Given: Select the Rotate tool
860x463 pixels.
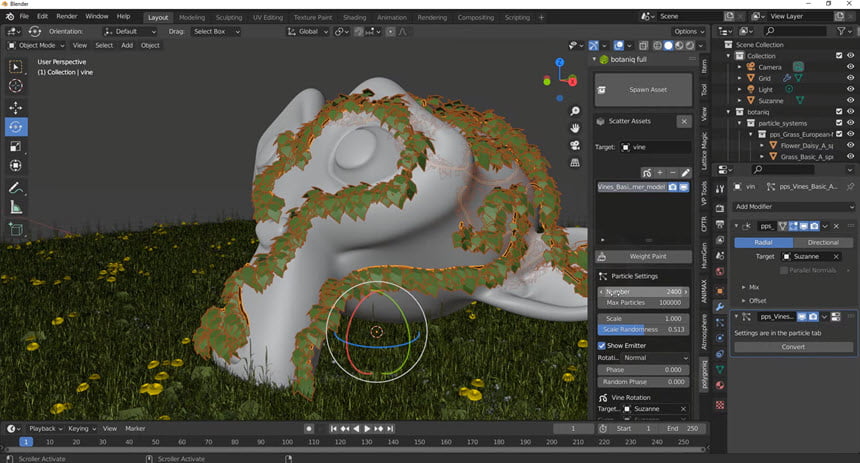Looking at the screenshot, I should (16, 127).
